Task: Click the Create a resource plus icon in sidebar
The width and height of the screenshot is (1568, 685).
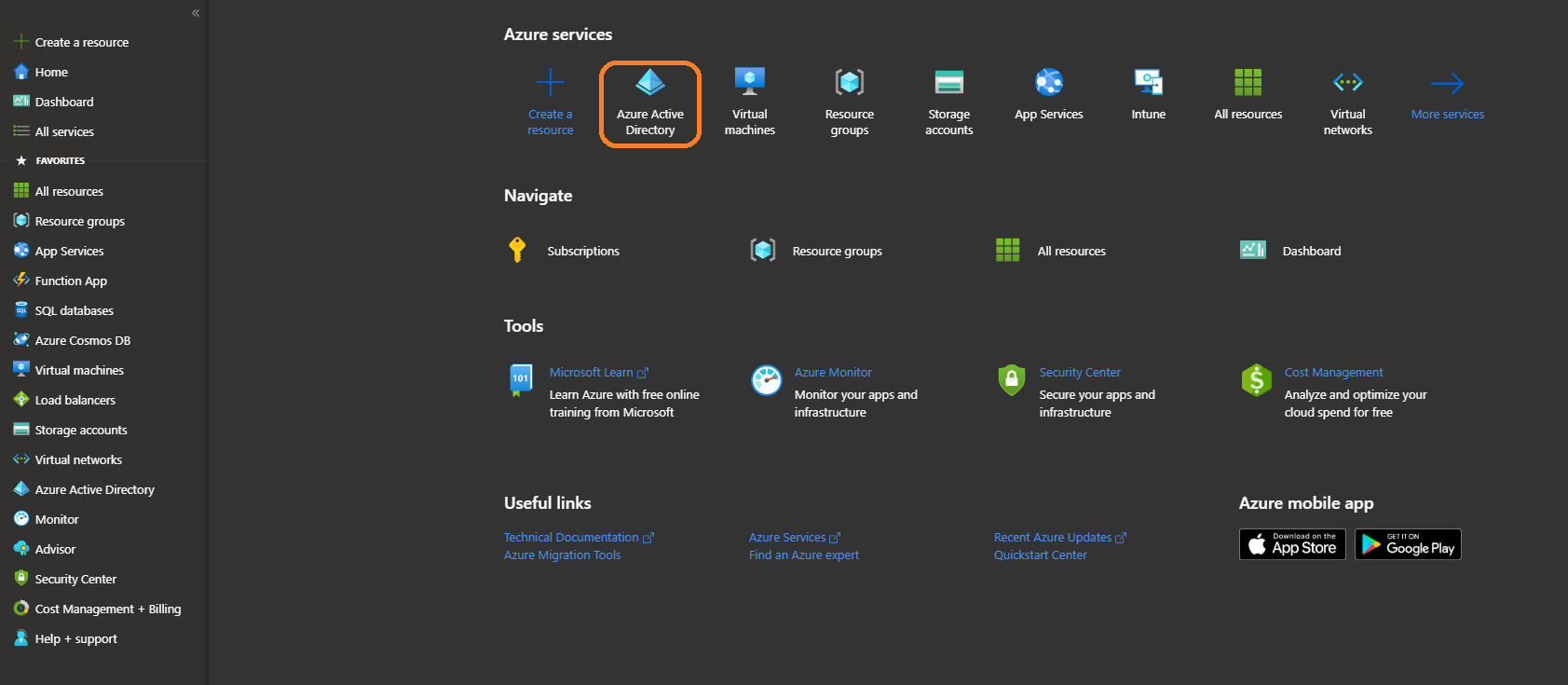Action: click(20, 42)
